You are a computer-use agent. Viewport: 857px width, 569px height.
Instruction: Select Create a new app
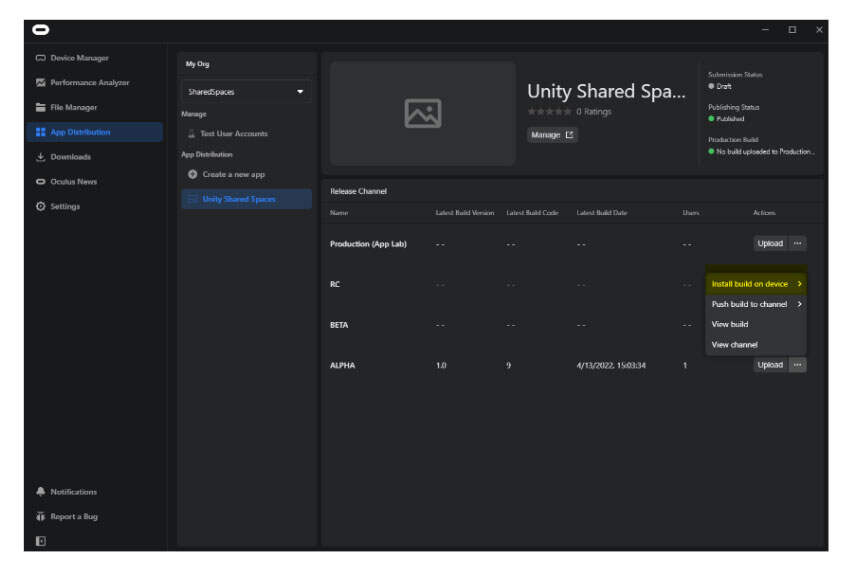point(233,174)
